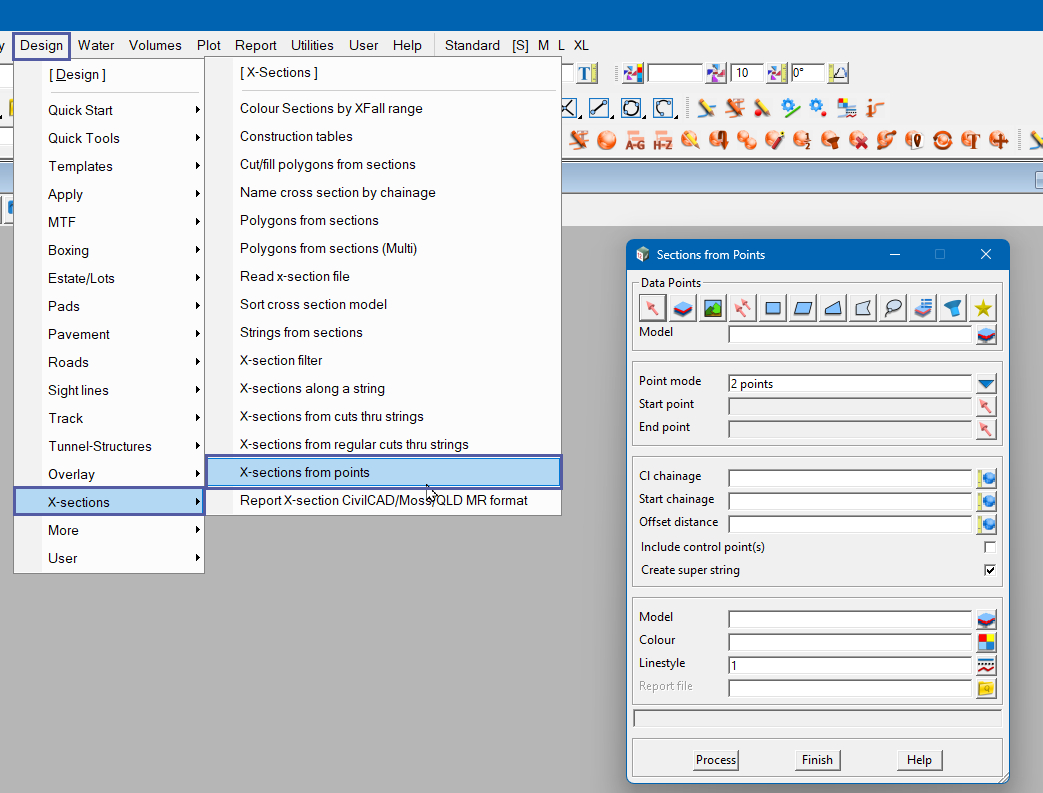Select the lasso data source icon

(894, 308)
